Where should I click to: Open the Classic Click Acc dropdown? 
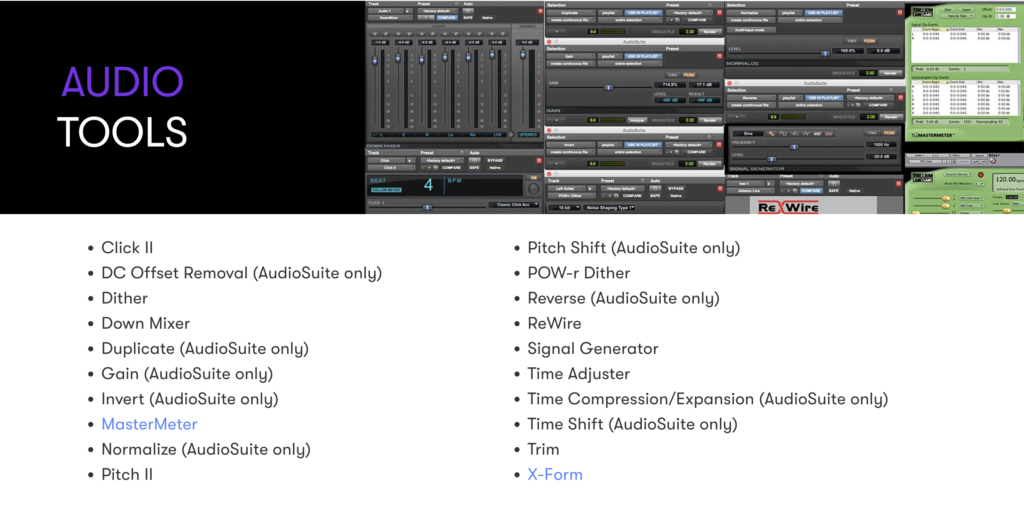514,204
